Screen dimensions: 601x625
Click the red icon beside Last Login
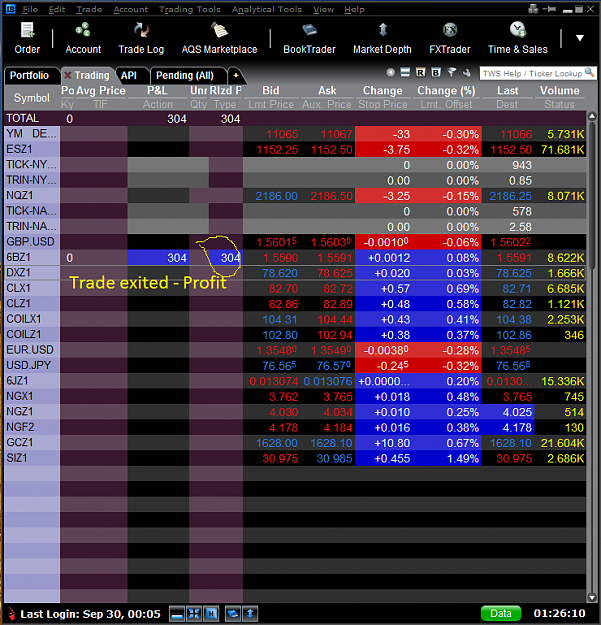pyautogui.click(x=12, y=614)
